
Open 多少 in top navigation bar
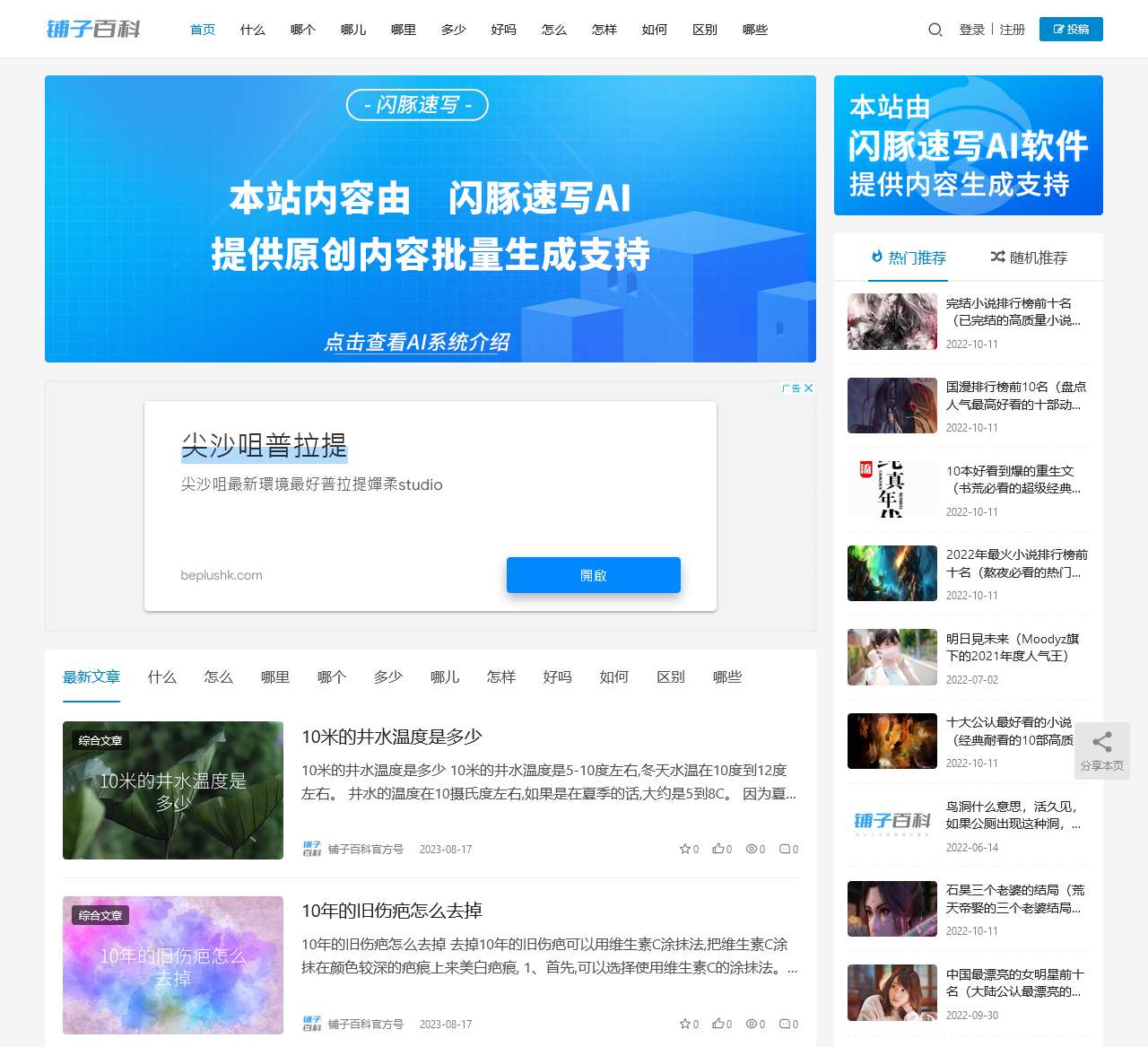[454, 30]
